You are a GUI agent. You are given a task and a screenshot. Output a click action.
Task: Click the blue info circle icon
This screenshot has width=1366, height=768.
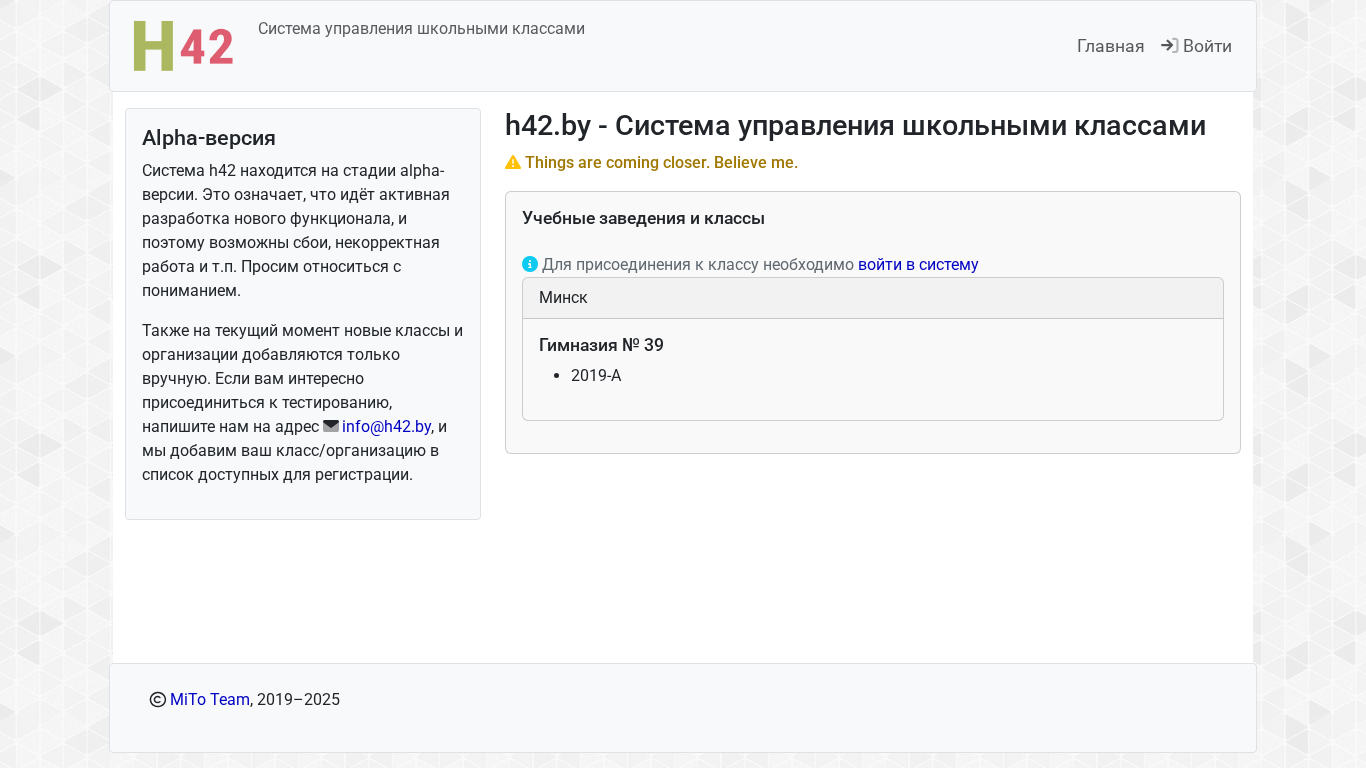coord(530,264)
